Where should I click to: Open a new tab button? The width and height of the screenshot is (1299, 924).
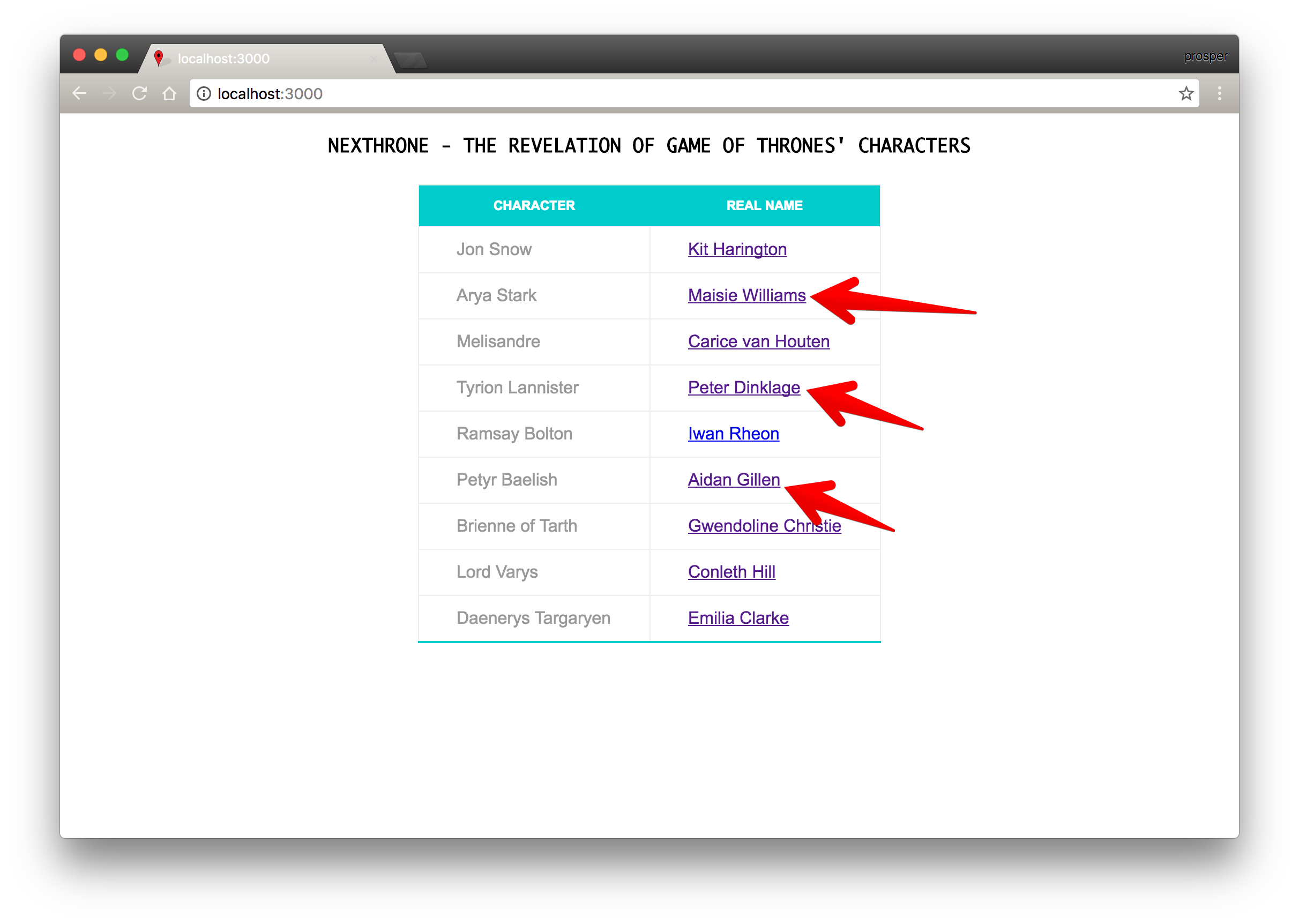tap(410, 59)
